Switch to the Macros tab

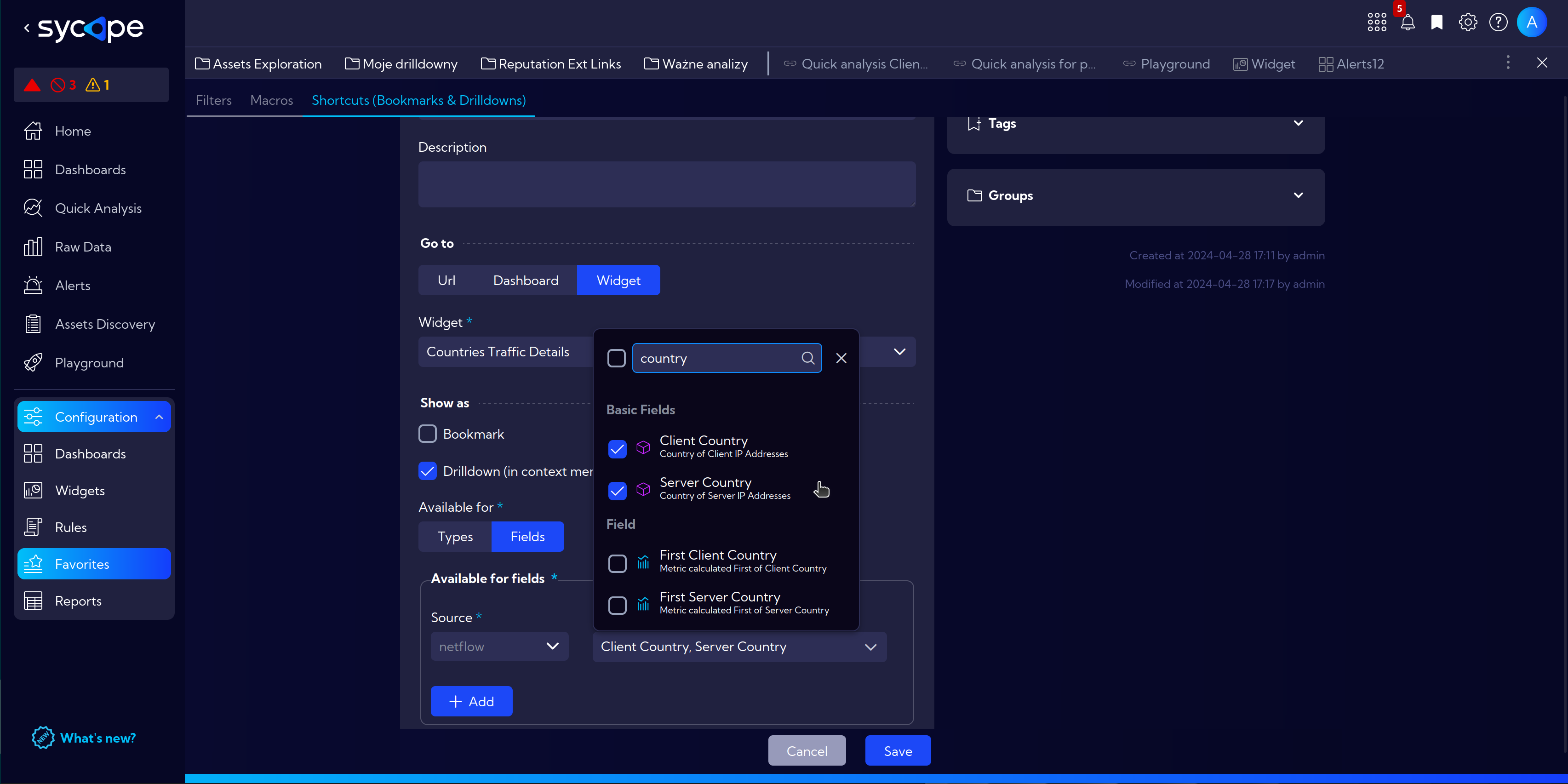(271, 100)
